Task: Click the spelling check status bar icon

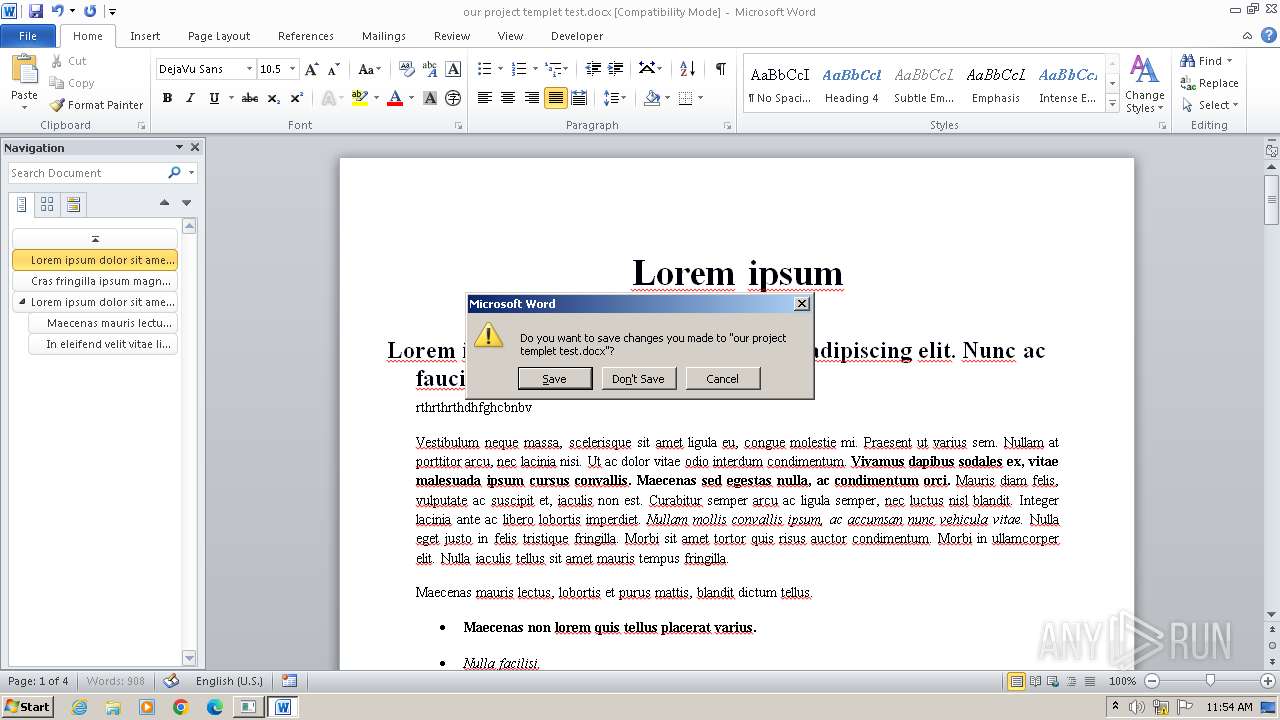Action: click(x=171, y=681)
